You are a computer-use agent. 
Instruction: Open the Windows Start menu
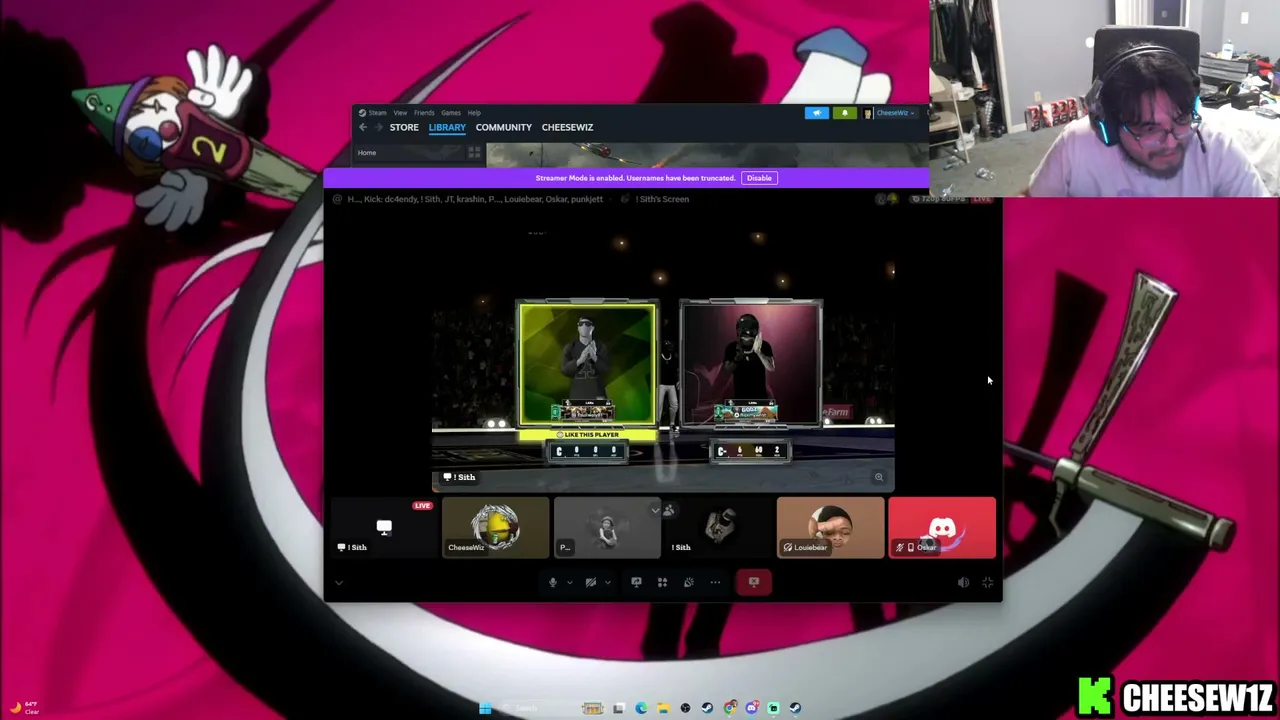pos(485,708)
